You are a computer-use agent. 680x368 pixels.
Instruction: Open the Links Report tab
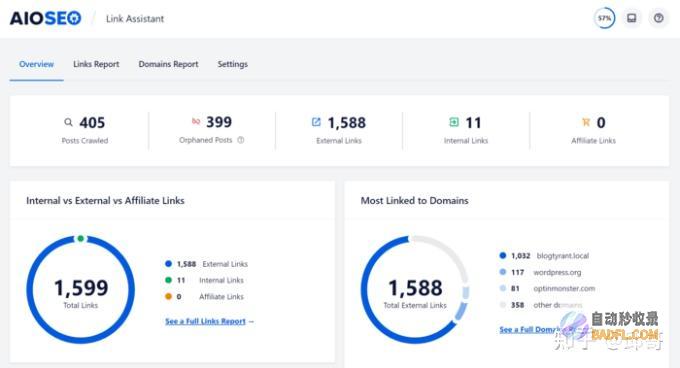(x=96, y=64)
